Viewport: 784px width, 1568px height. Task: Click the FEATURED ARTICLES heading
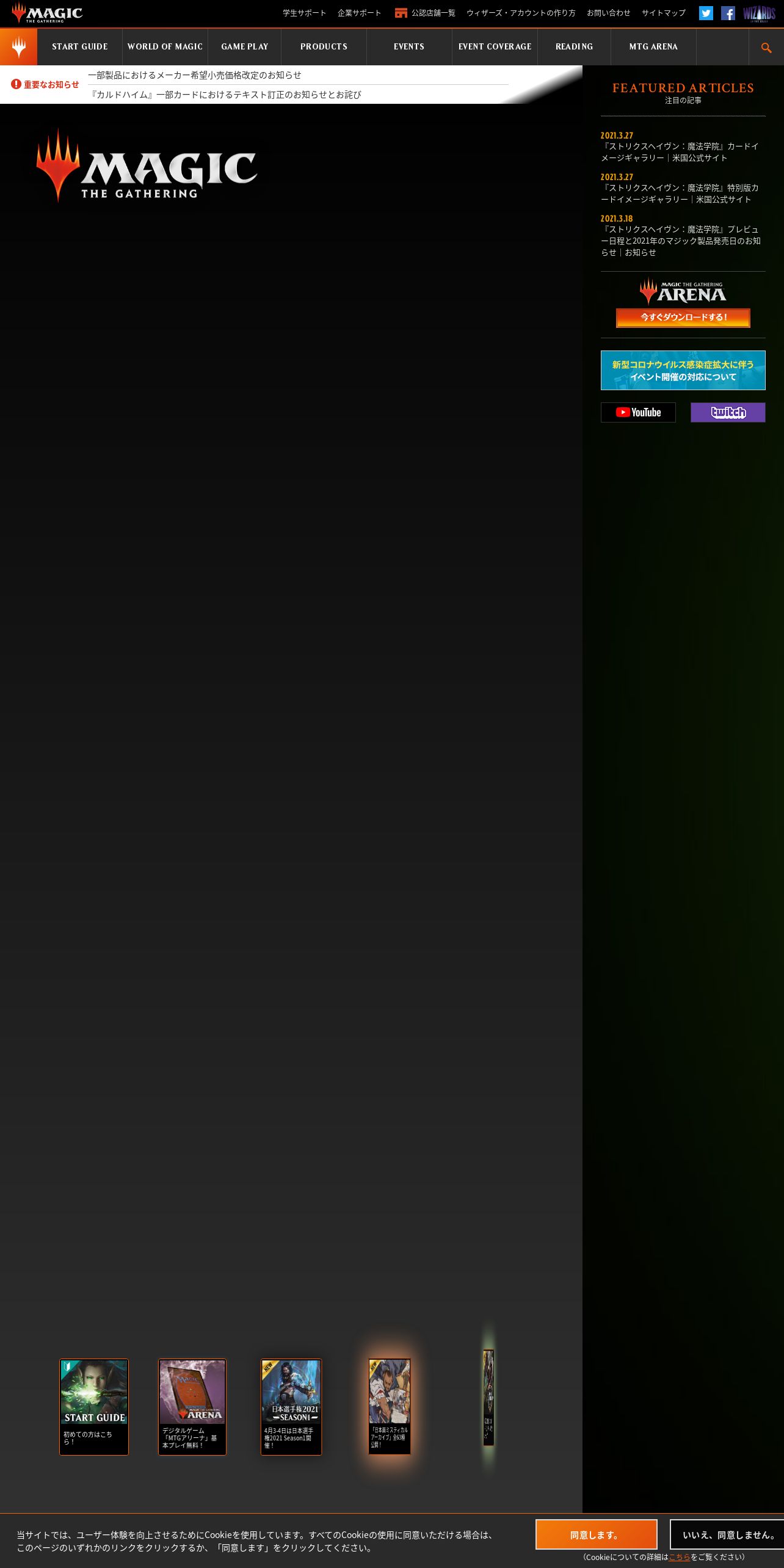[x=683, y=88]
